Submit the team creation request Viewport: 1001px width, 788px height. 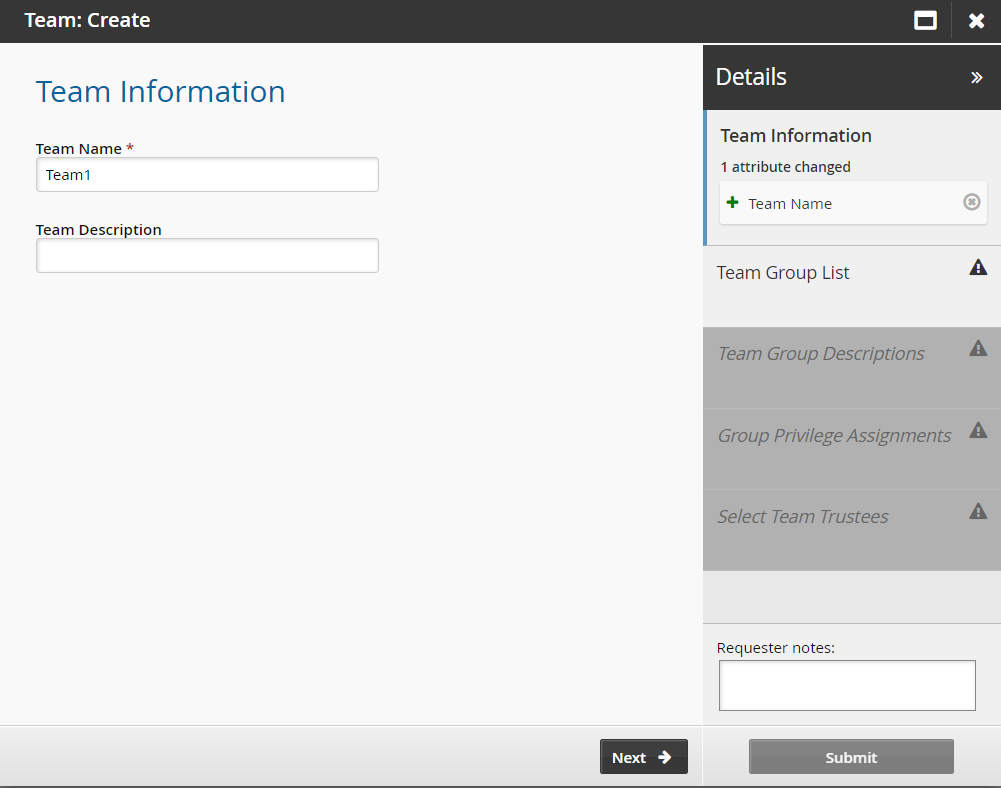[x=851, y=757]
